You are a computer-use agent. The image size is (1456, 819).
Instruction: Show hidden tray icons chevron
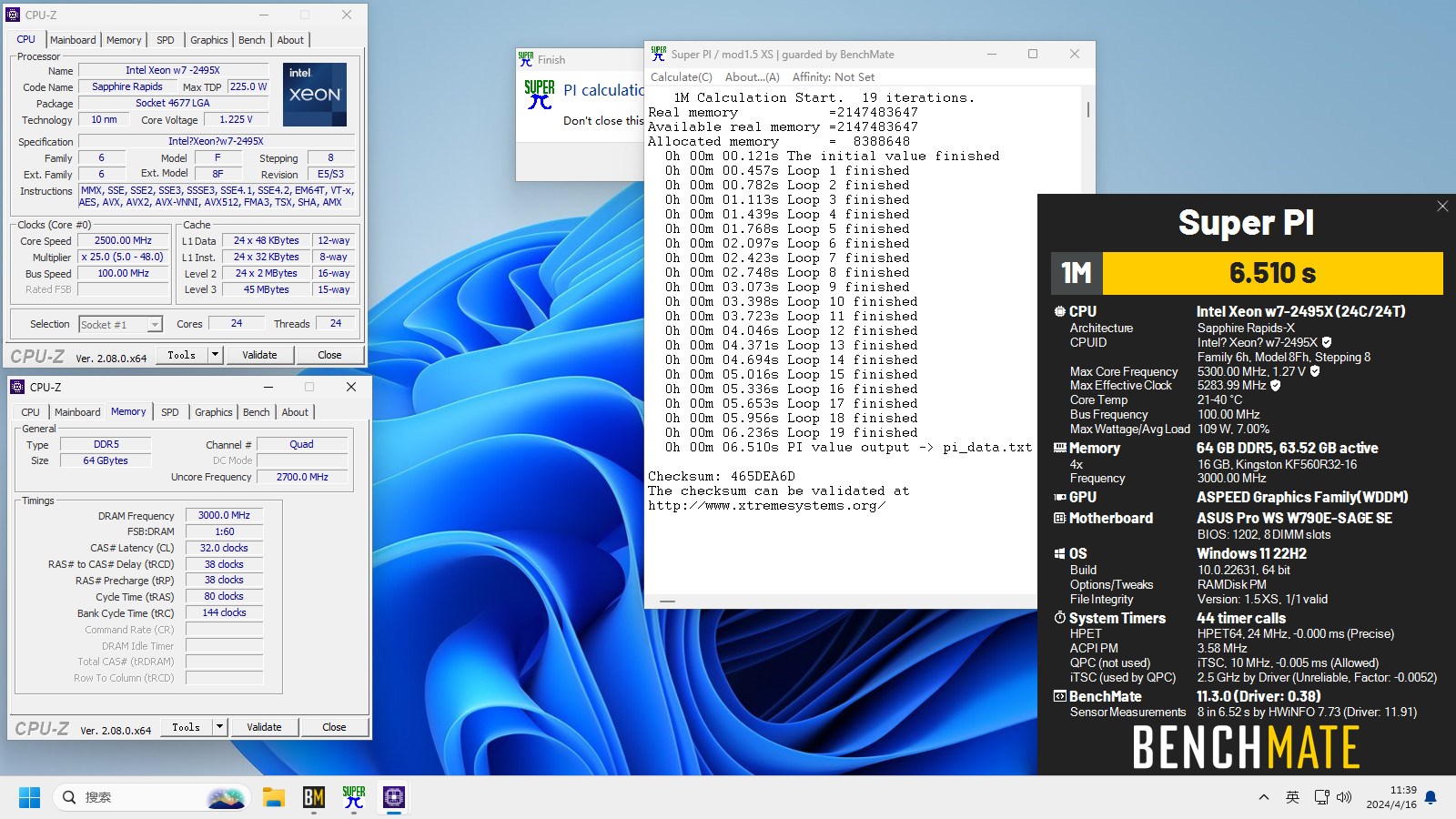point(1263,797)
